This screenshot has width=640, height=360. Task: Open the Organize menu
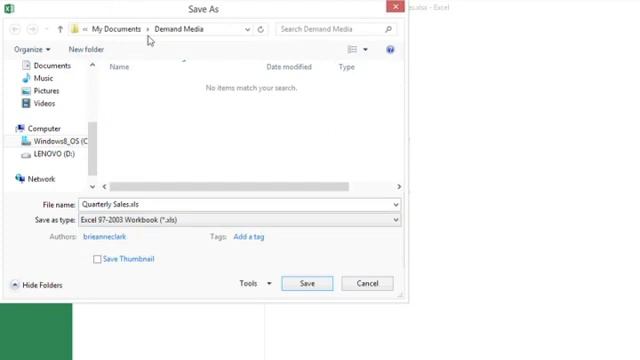(32, 49)
